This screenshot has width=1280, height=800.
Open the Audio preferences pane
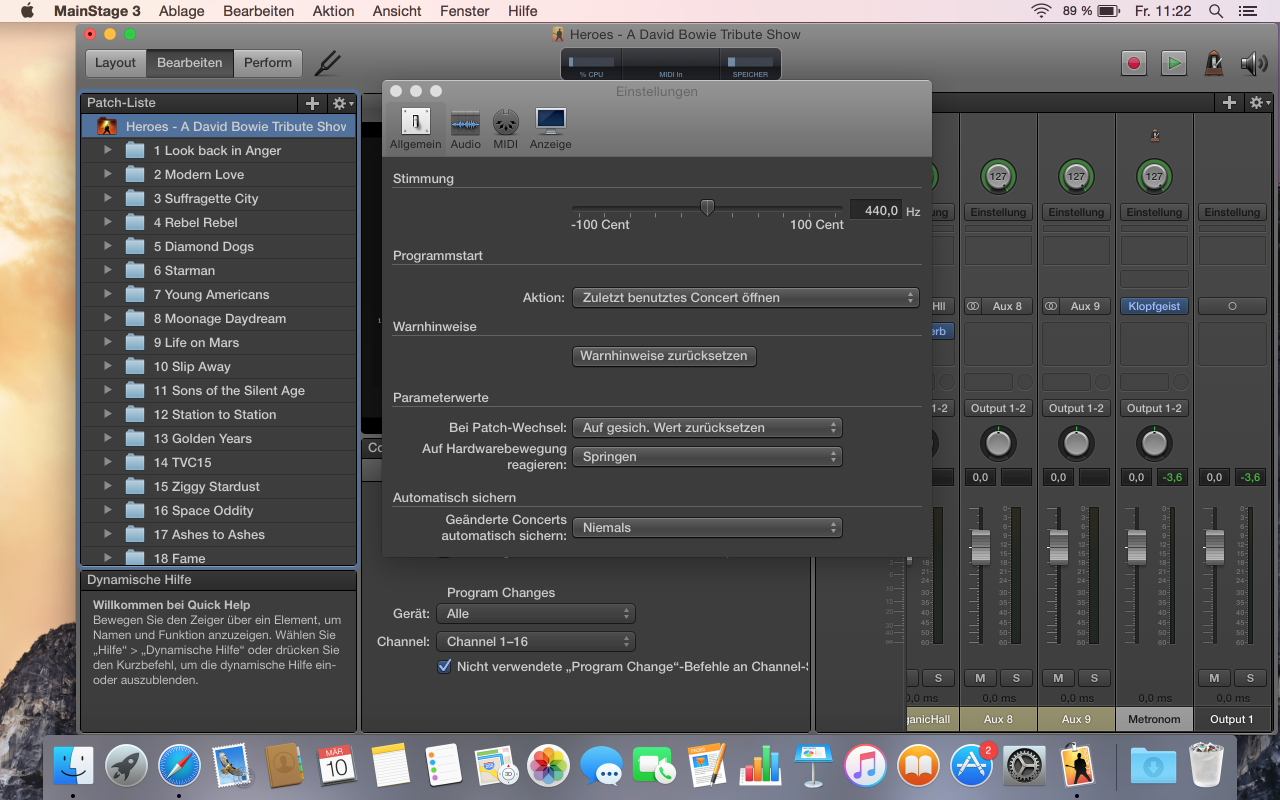tap(465, 129)
